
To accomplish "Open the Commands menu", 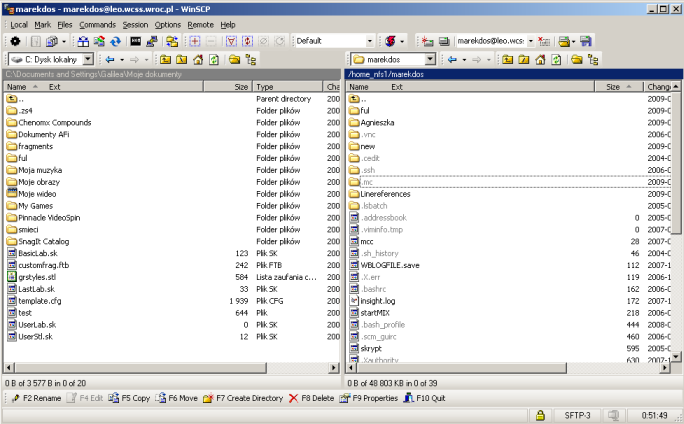I will pyautogui.click(x=98, y=25).
